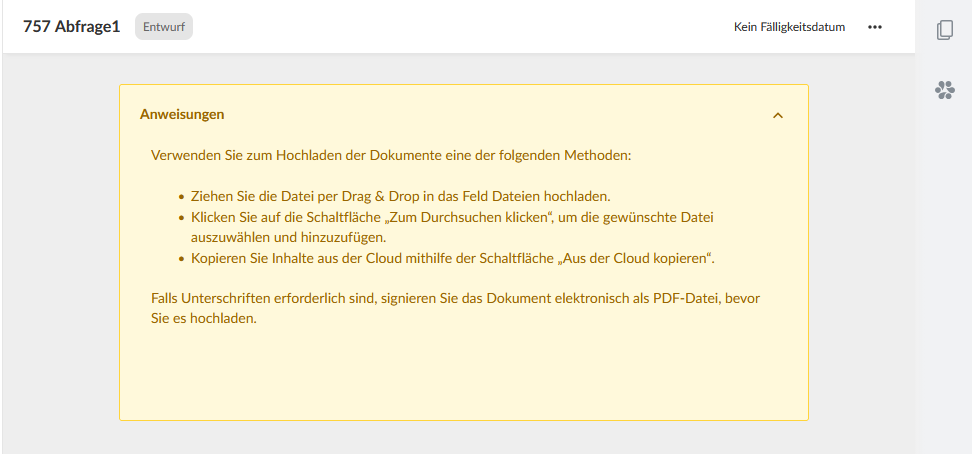Click the copy documents sidebar icon
The height and width of the screenshot is (454, 972).
coord(944,30)
